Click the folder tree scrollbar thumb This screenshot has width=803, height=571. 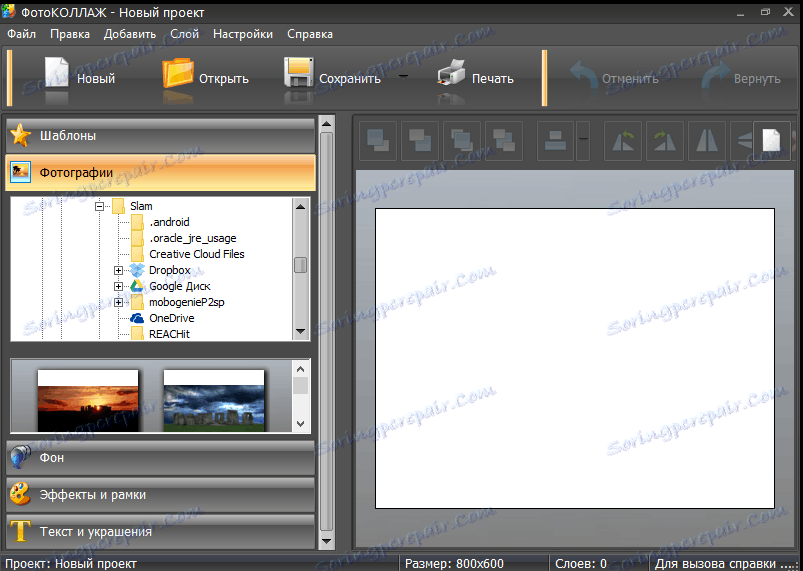pos(301,265)
